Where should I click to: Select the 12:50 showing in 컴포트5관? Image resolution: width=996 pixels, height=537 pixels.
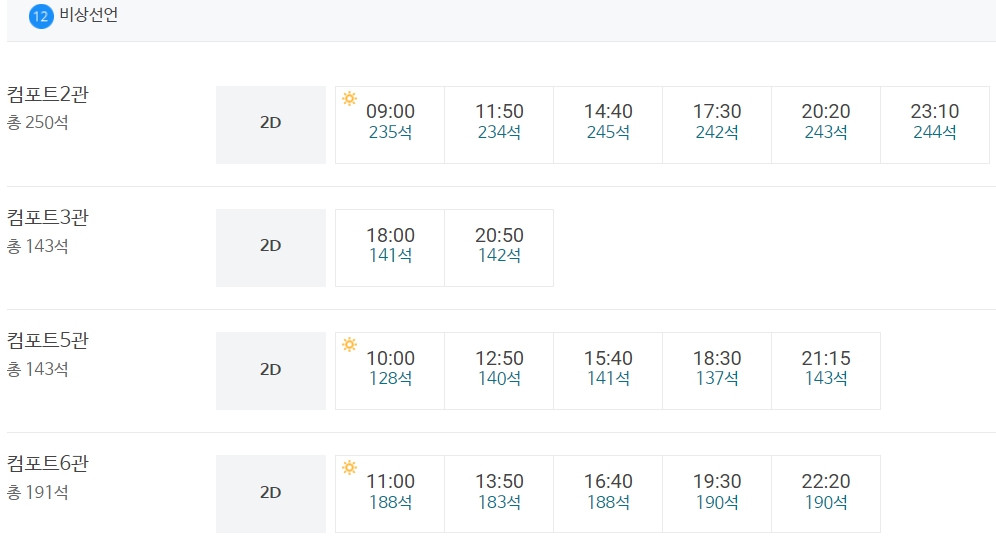(x=499, y=371)
